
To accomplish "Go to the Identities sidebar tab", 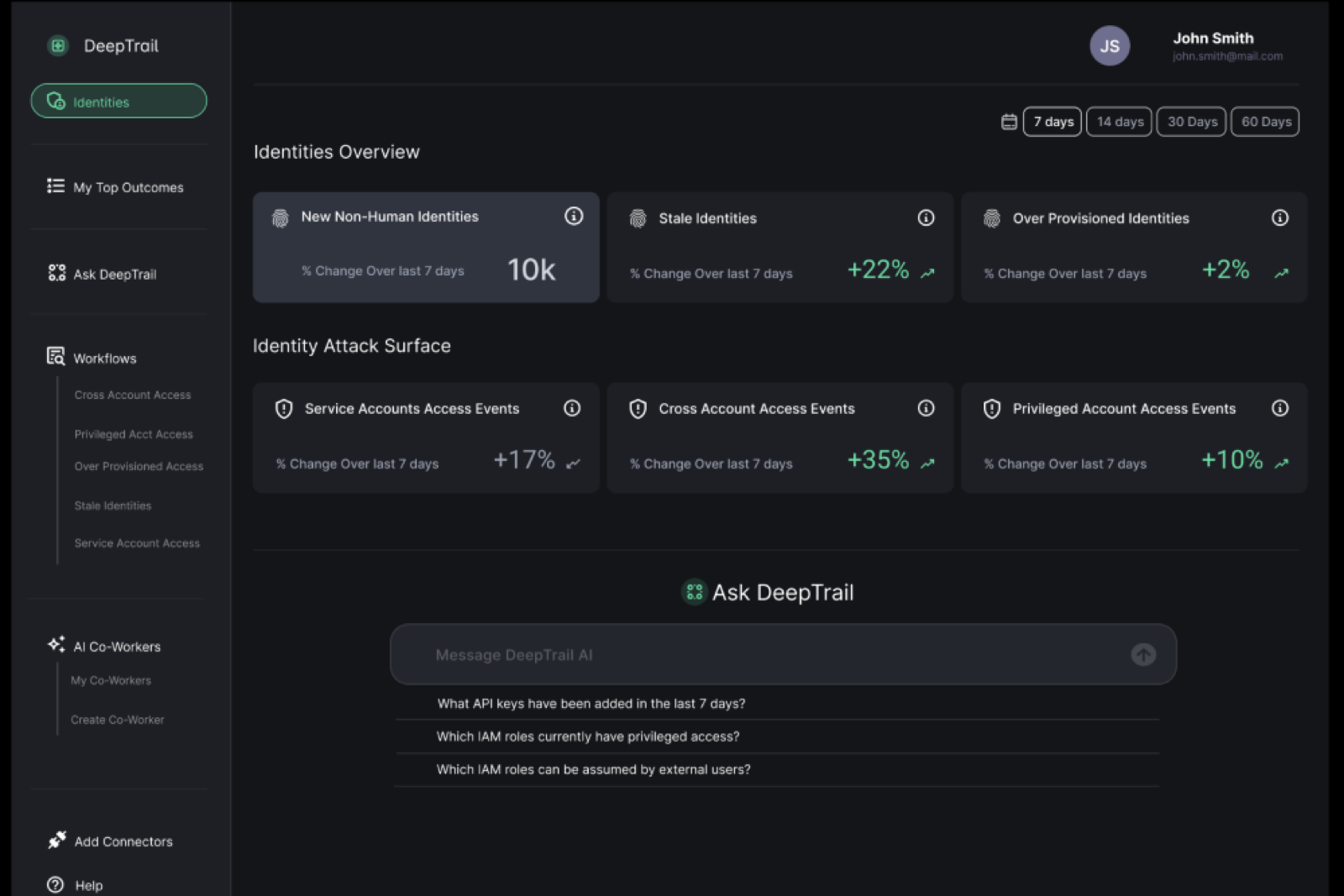I will click(x=118, y=102).
